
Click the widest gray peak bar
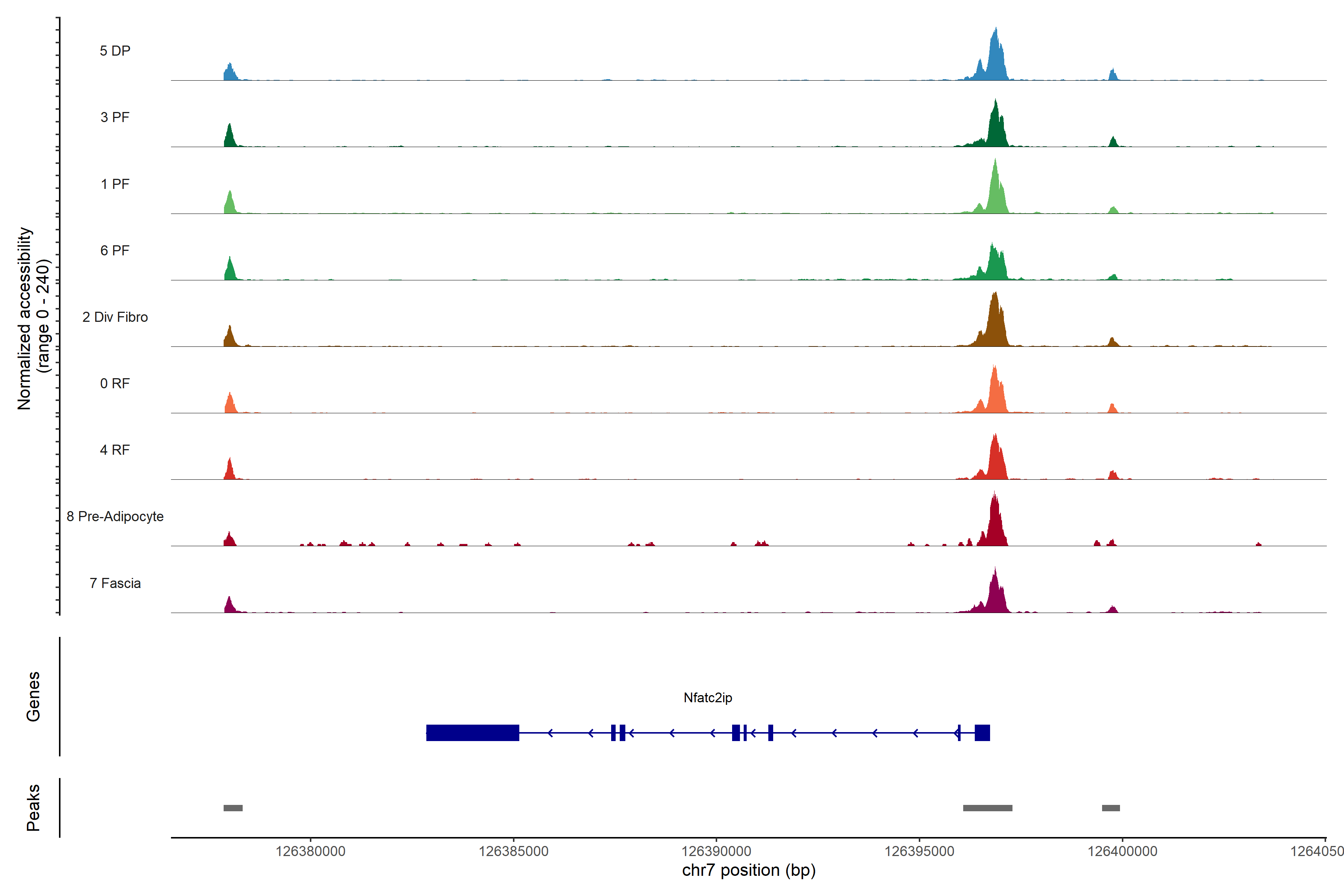tap(987, 808)
